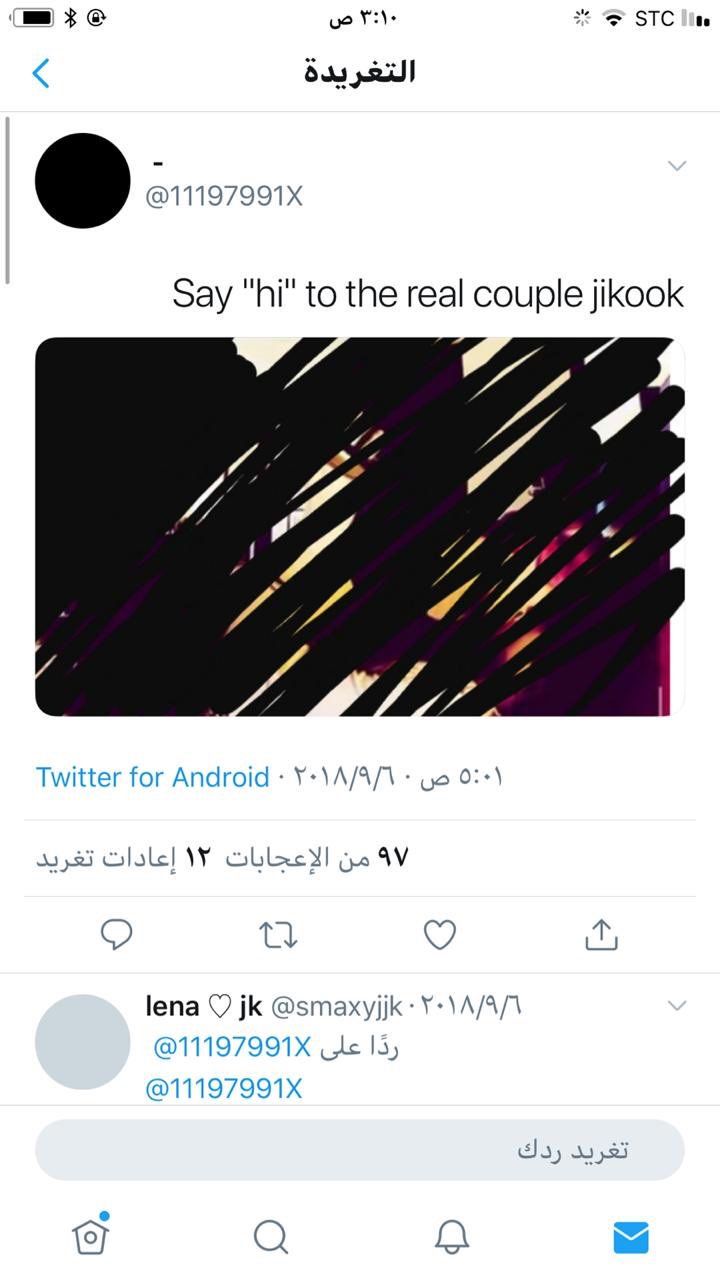Viewport: 720px width, 1280px height.
Task: Like the tweet with the heart icon
Action: 440,935
